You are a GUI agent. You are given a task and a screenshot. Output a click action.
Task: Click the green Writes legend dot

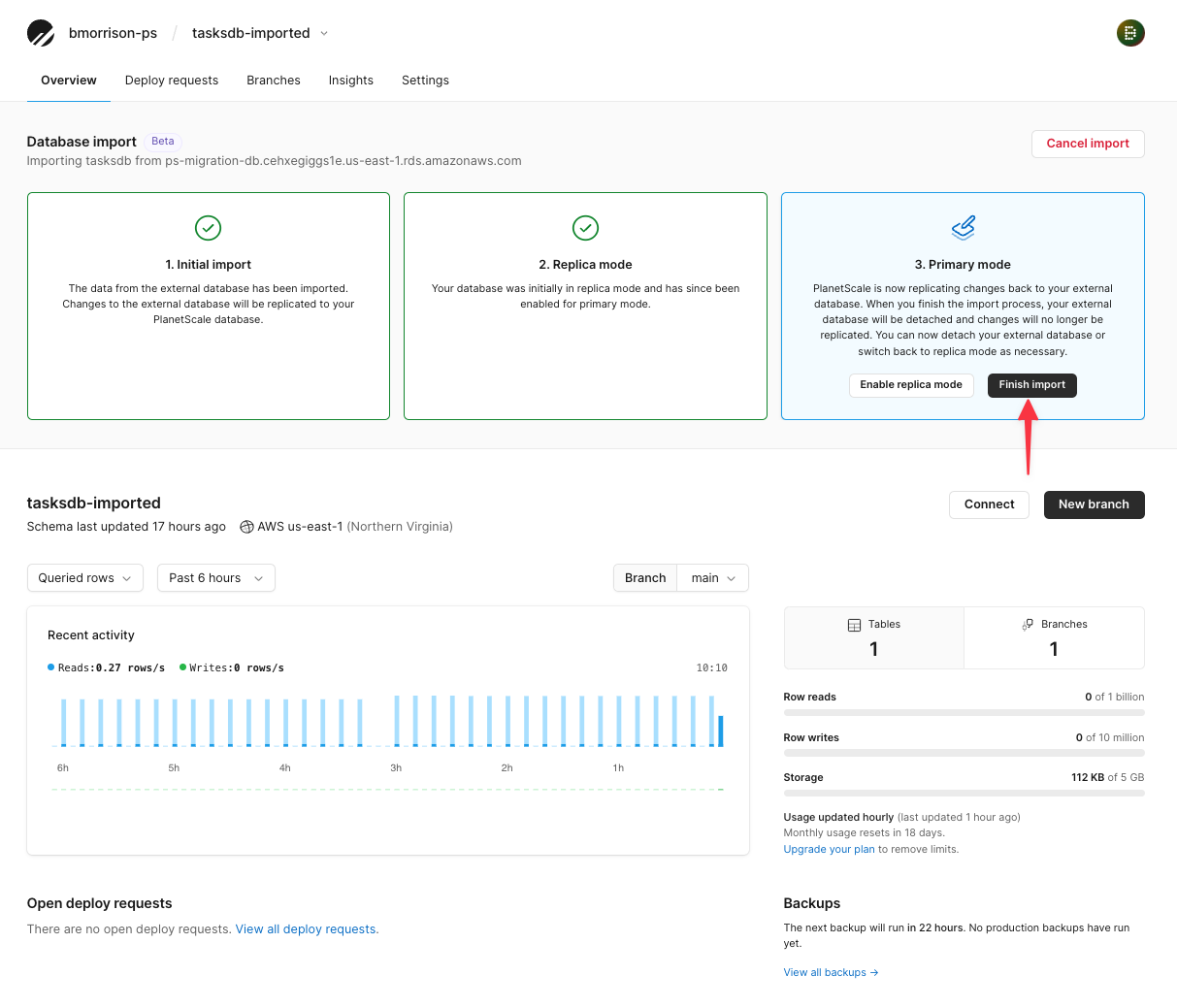pos(182,667)
